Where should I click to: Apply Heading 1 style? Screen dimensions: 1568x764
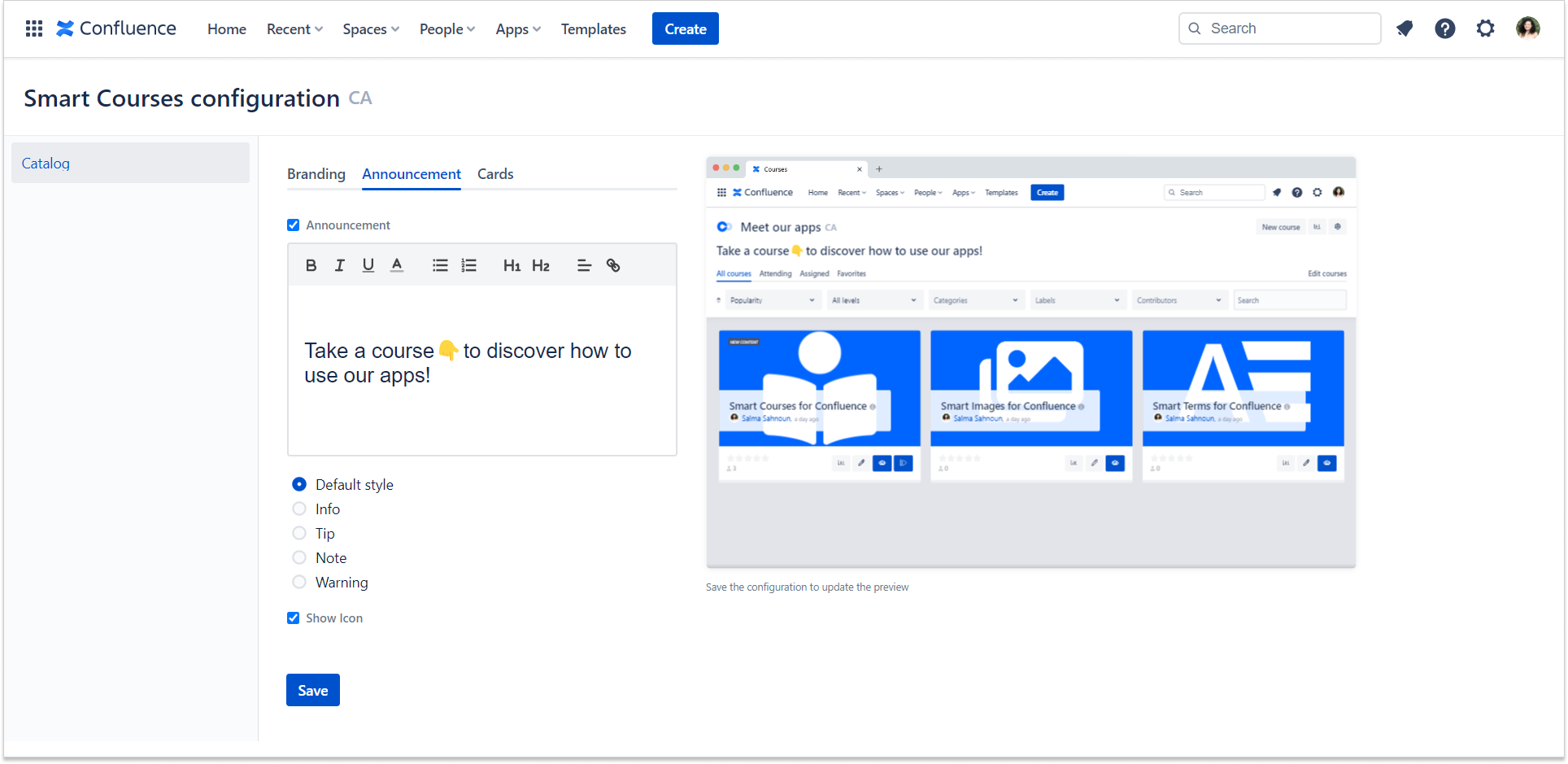point(512,265)
